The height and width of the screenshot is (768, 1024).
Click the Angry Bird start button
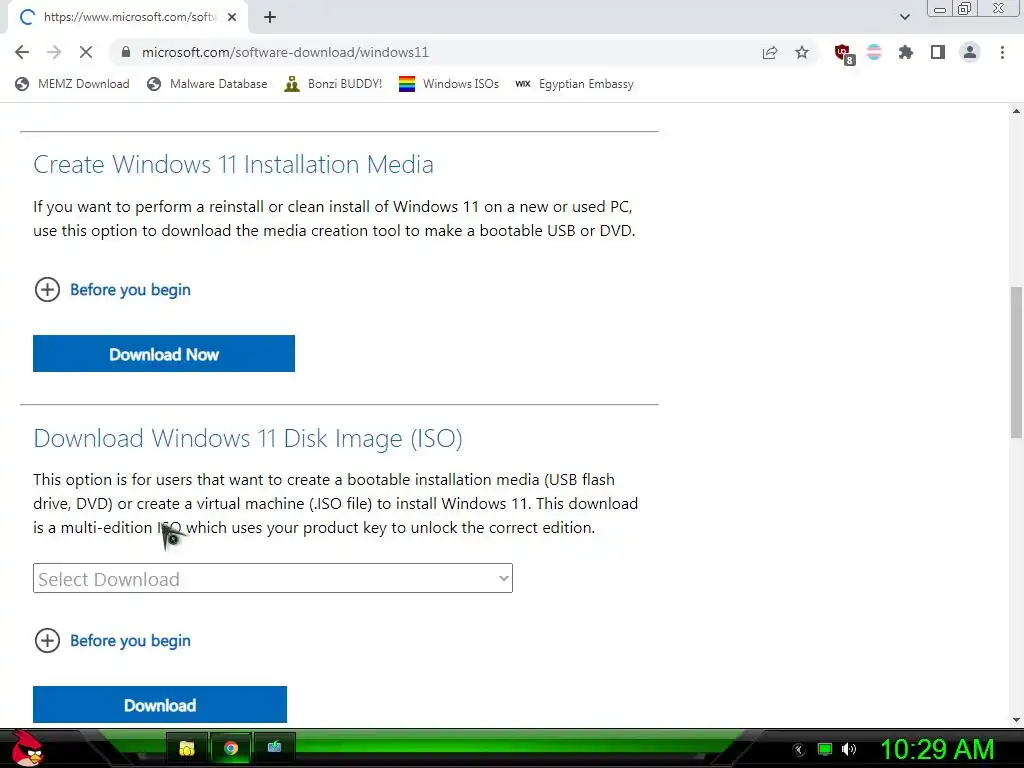[x=27, y=748]
